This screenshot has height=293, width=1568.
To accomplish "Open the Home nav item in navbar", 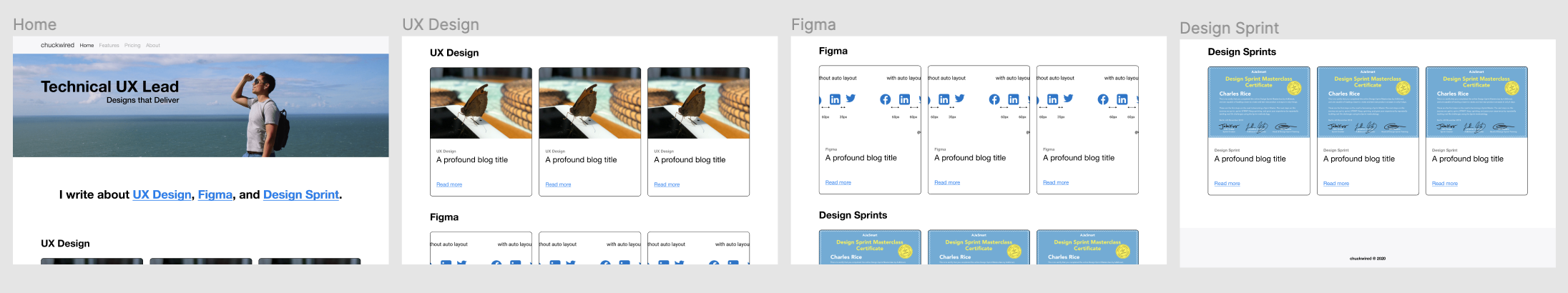I will point(87,45).
